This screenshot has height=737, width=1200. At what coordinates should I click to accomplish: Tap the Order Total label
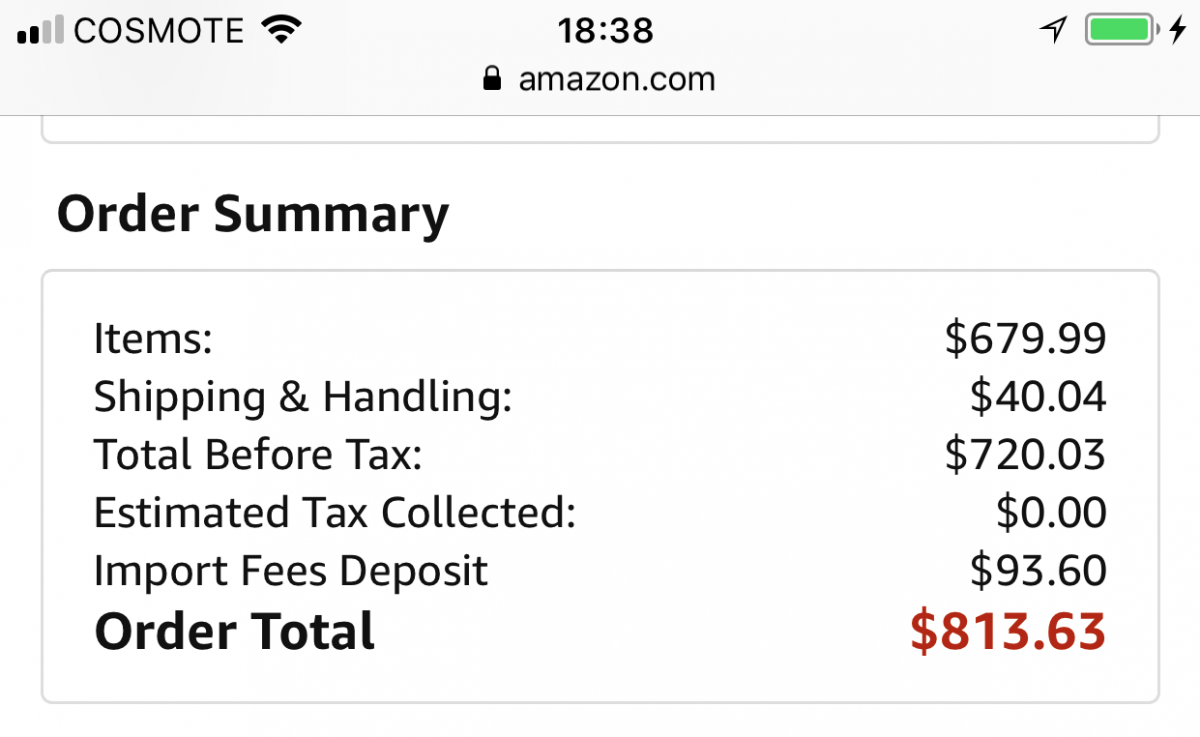pos(234,632)
